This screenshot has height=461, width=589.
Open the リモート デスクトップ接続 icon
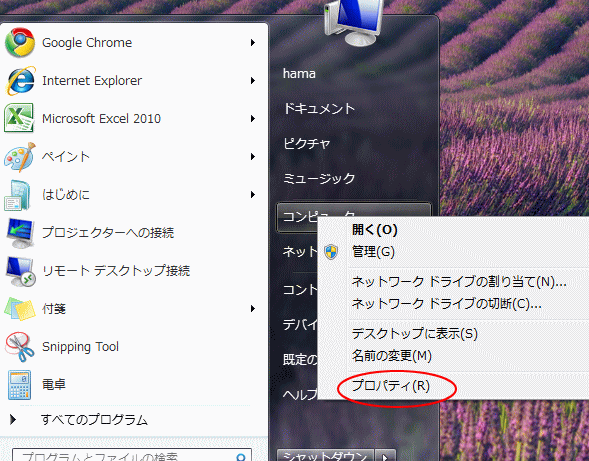point(20,271)
